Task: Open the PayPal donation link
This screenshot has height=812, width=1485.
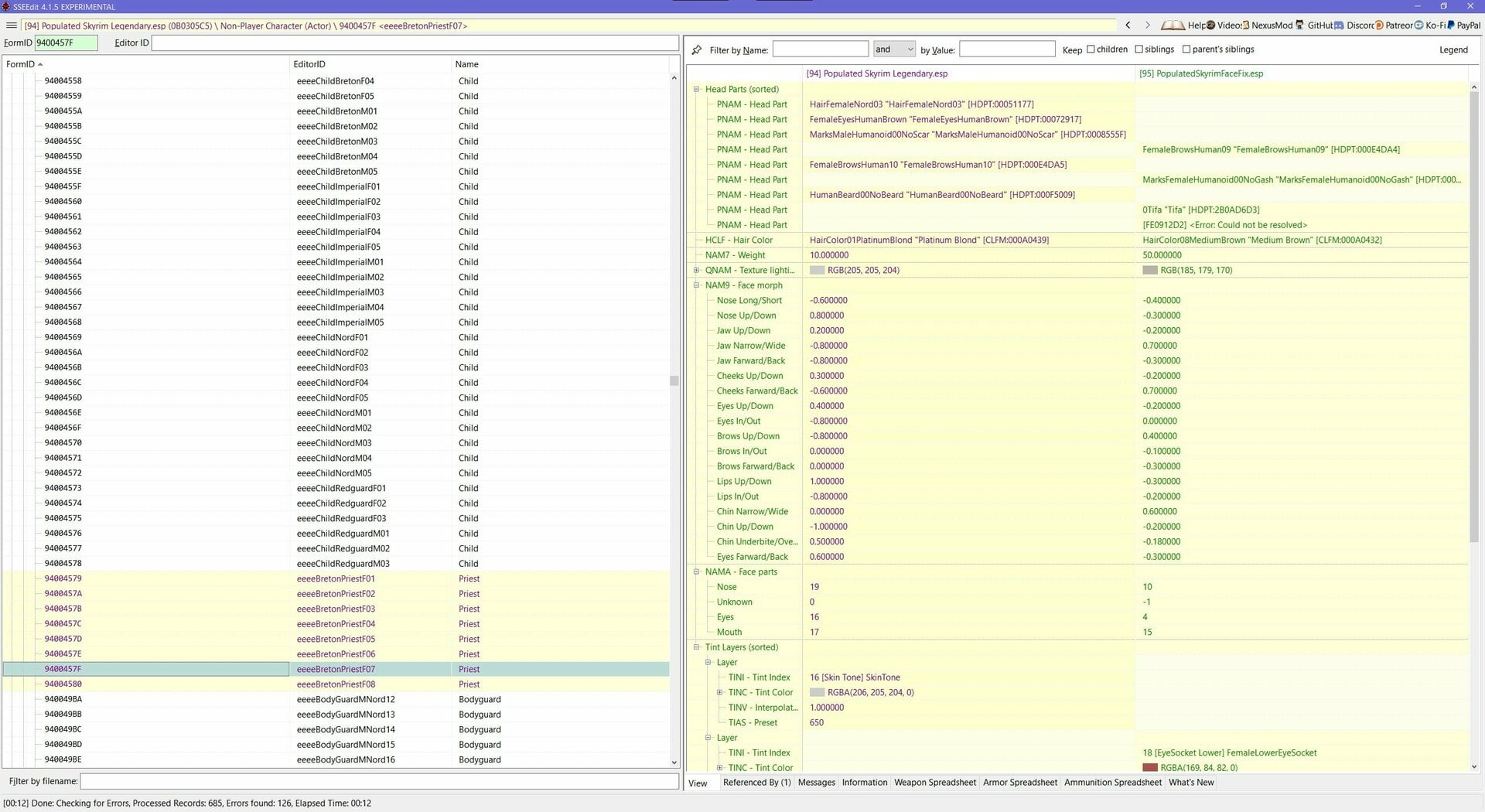Action: tap(1463, 26)
